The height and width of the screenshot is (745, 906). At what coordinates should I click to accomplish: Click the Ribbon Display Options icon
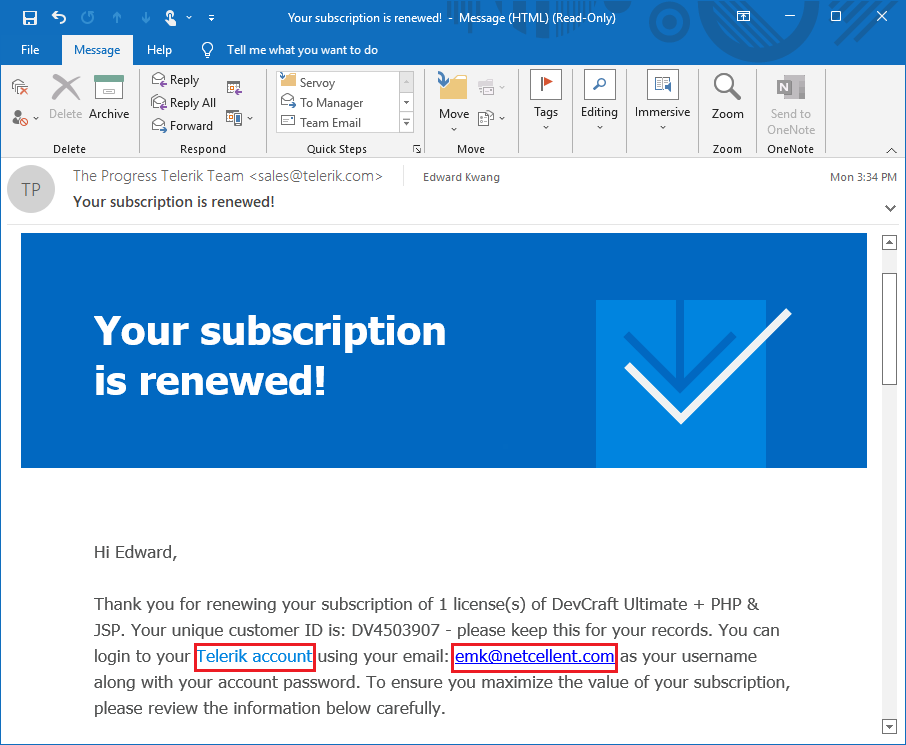click(x=743, y=16)
